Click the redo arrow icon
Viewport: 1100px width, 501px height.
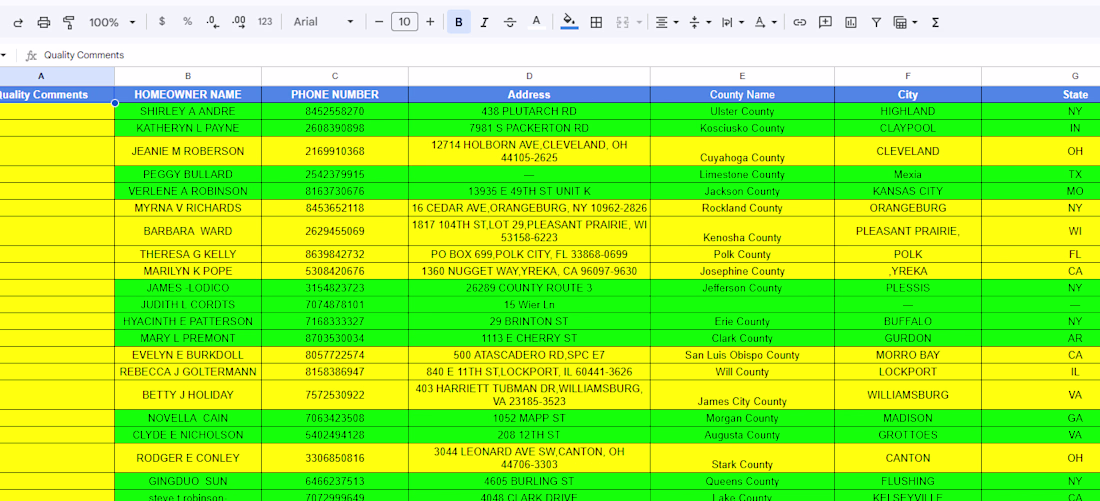point(18,22)
